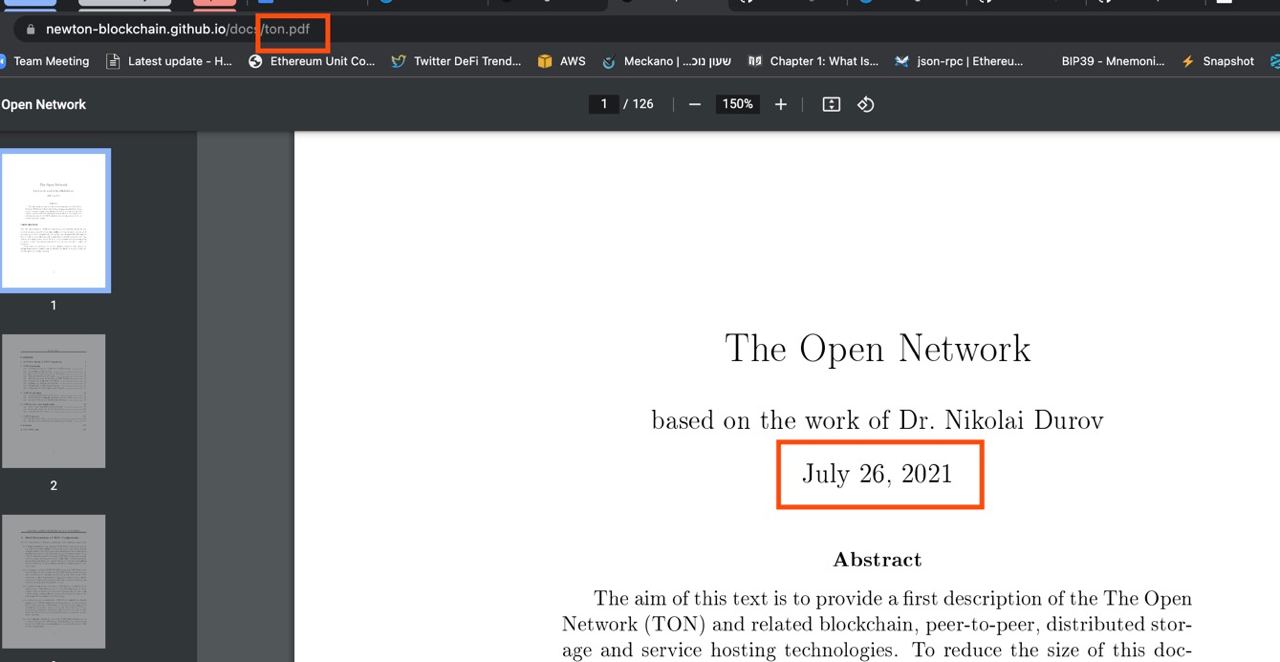Viewport: 1280px width, 662px height.
Task: Click the Open Network document title in toolbar
Action: point(43,104)
